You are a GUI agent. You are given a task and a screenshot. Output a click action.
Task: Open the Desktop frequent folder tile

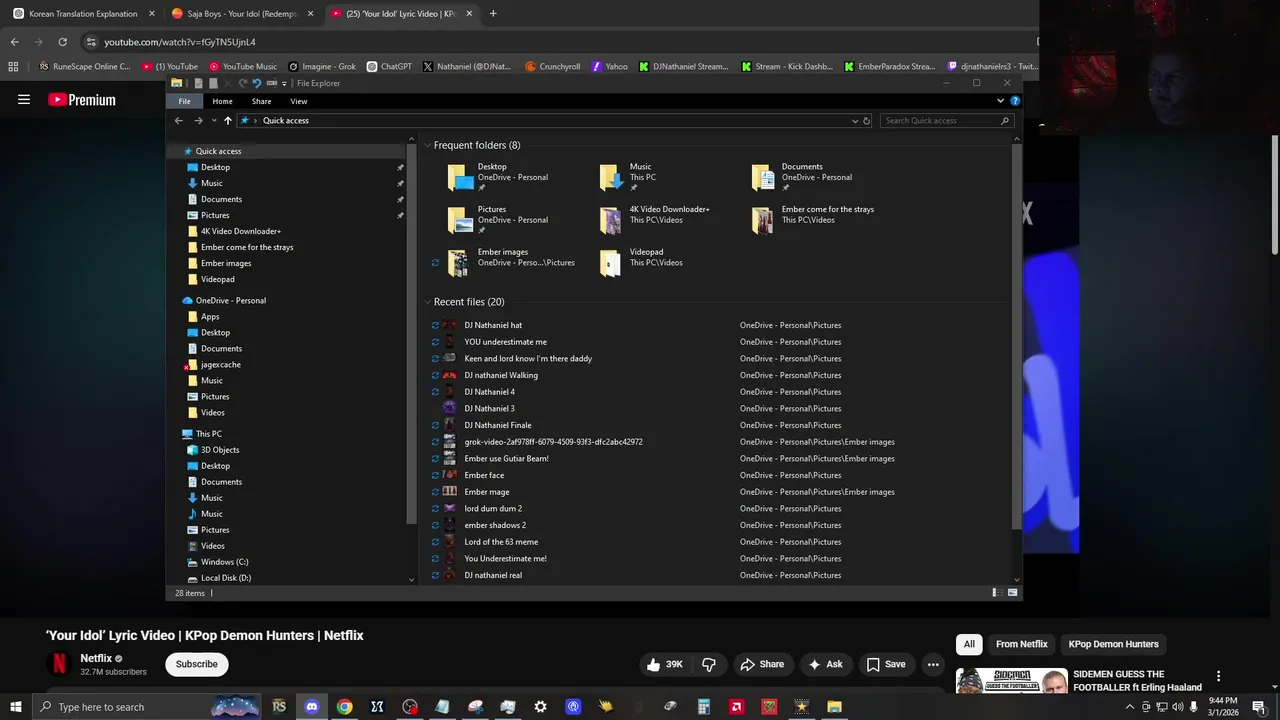click(x=500, y=177)
